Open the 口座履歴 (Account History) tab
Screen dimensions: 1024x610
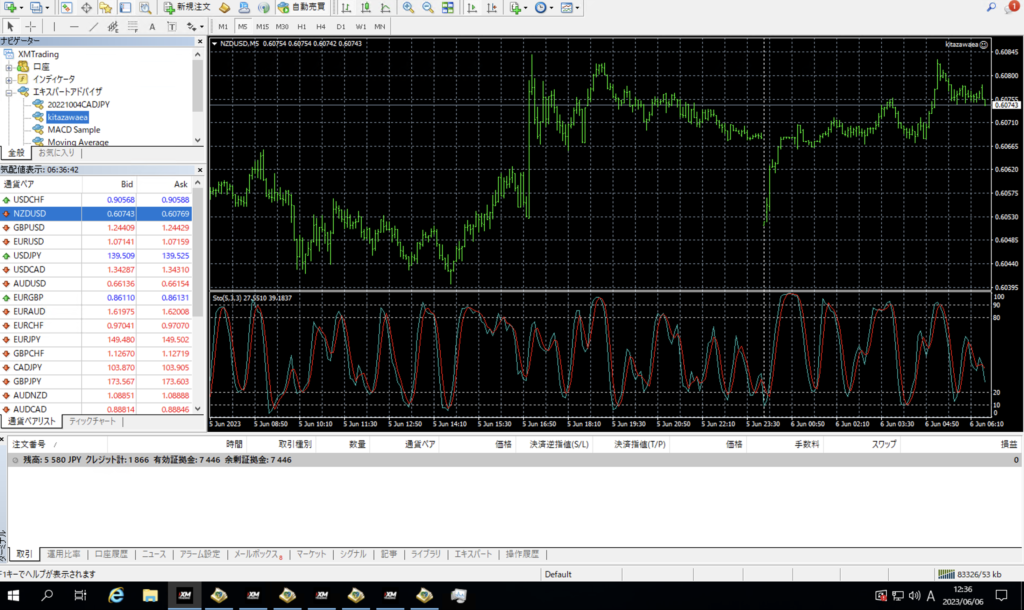click(x=112, y=554)
